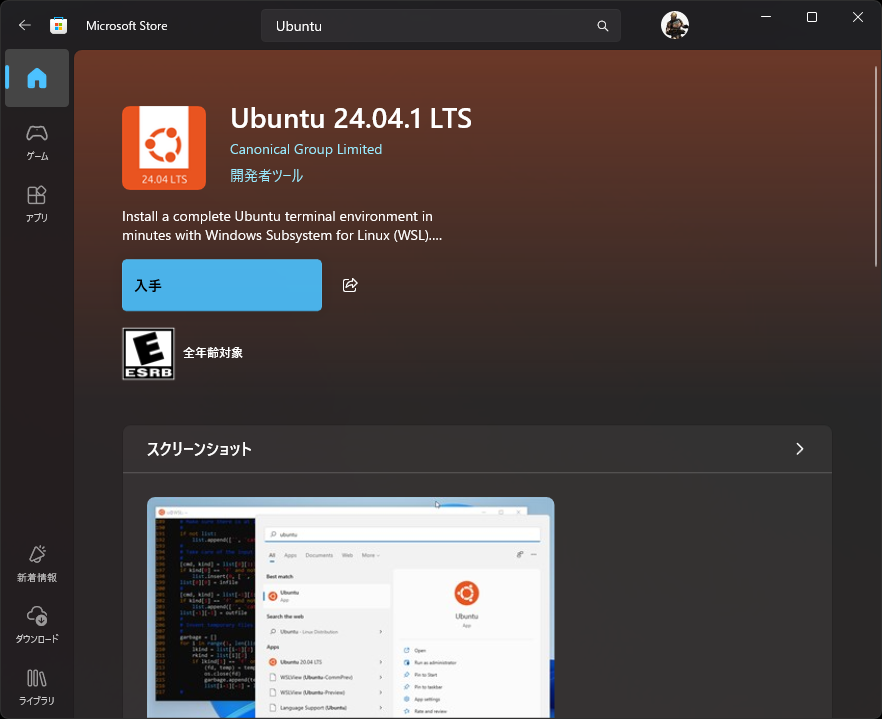
Task: Click the ESRB Everyone rating badge
Action: (x=148, y=353)
